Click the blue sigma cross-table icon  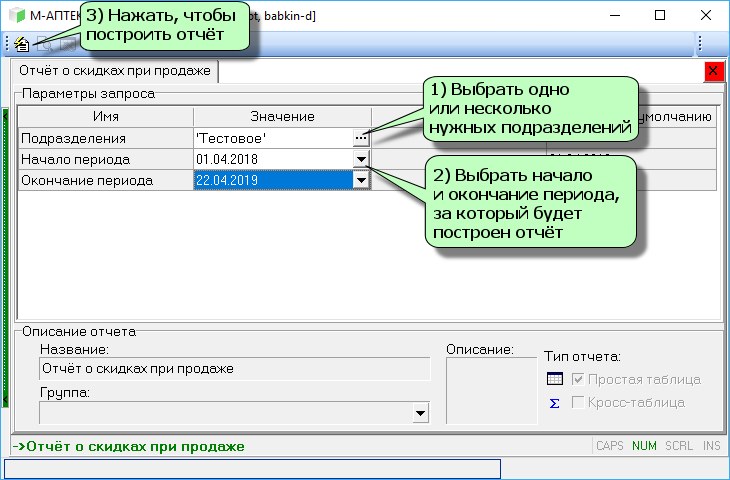[554, 403]
